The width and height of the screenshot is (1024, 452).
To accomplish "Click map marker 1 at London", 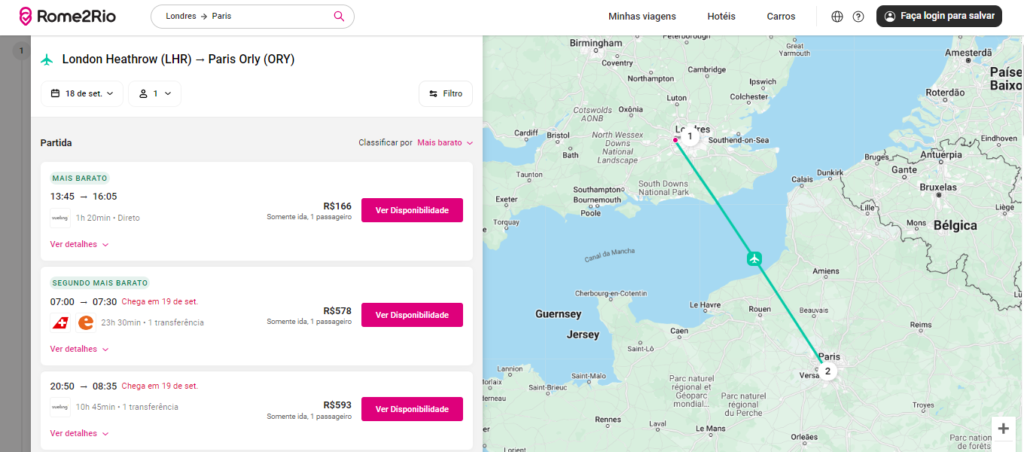I will tap(689, 136).
